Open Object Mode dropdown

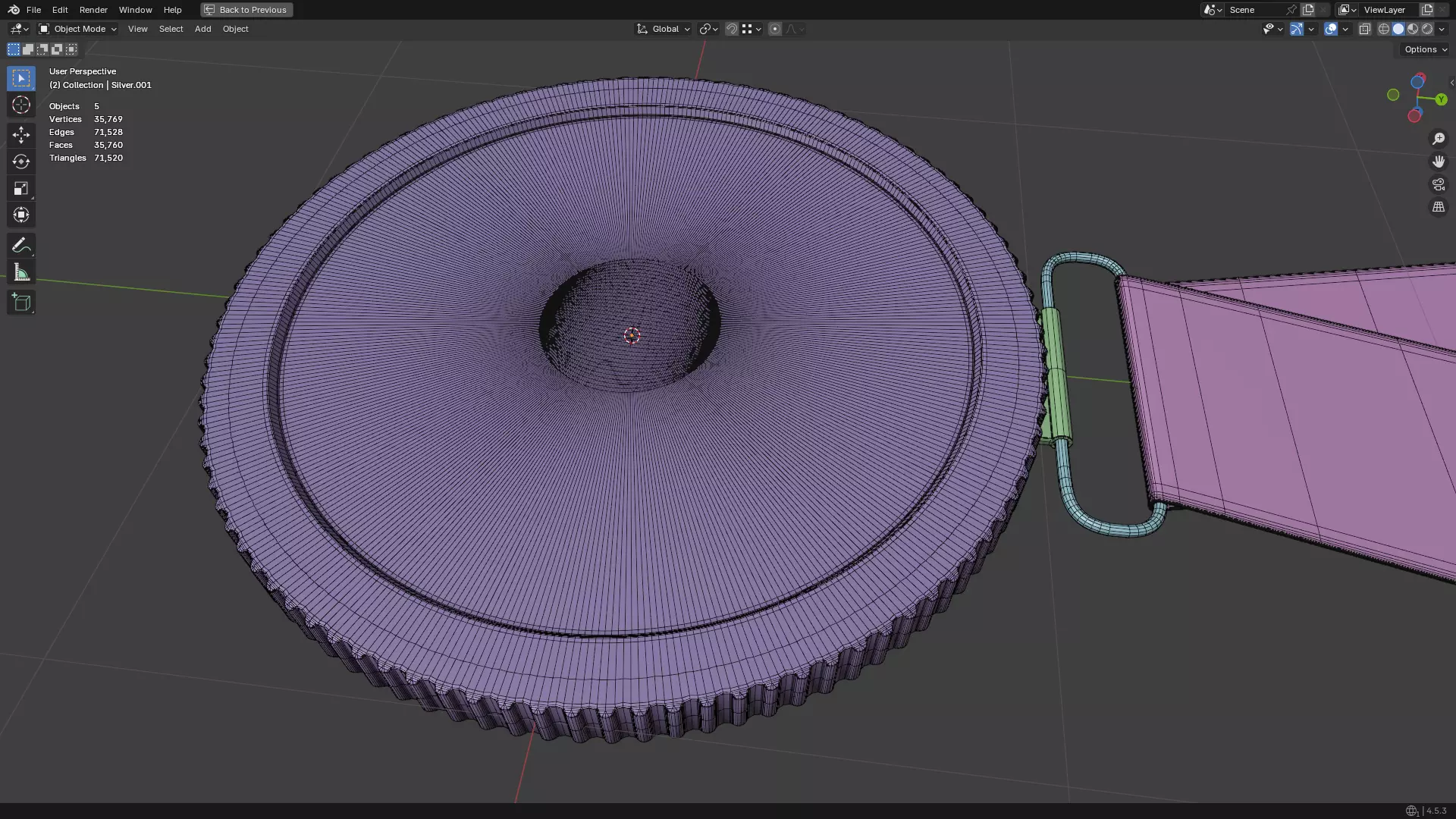78,29
